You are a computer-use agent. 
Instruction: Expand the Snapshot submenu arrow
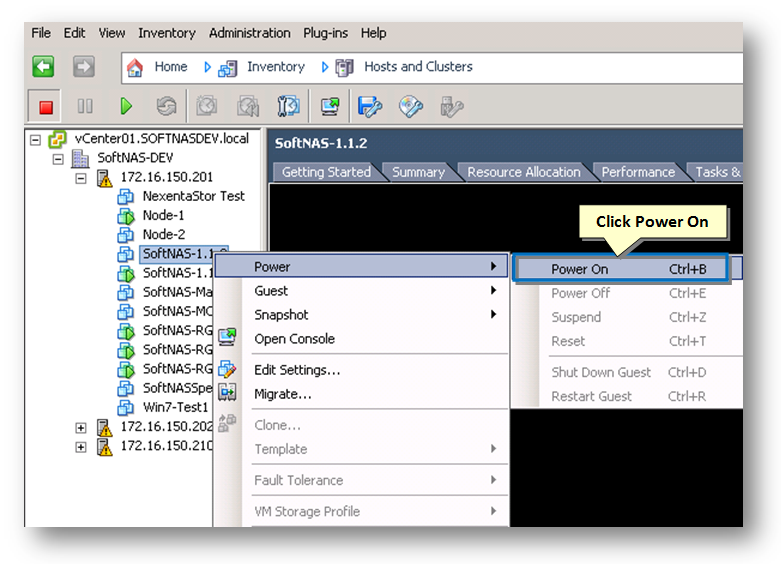pyautogui.click(x=493, y=314)
